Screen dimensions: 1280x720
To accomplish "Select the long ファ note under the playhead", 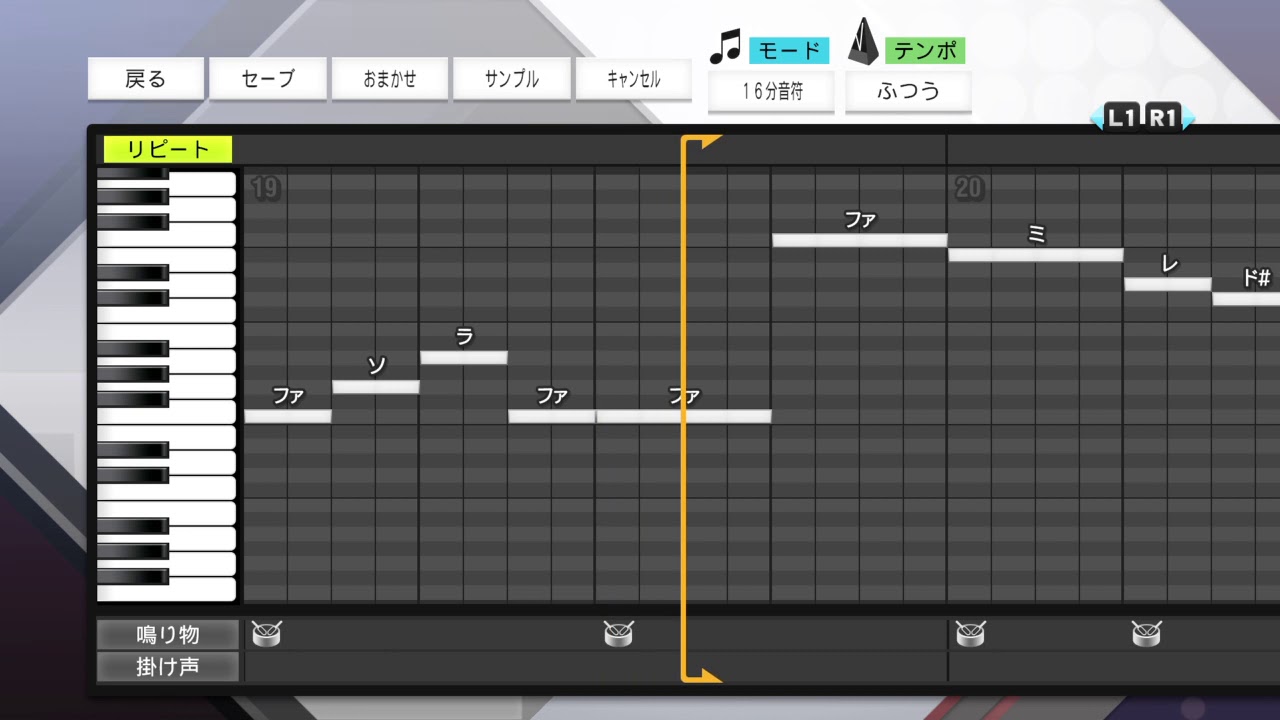I will click(684, 416).
